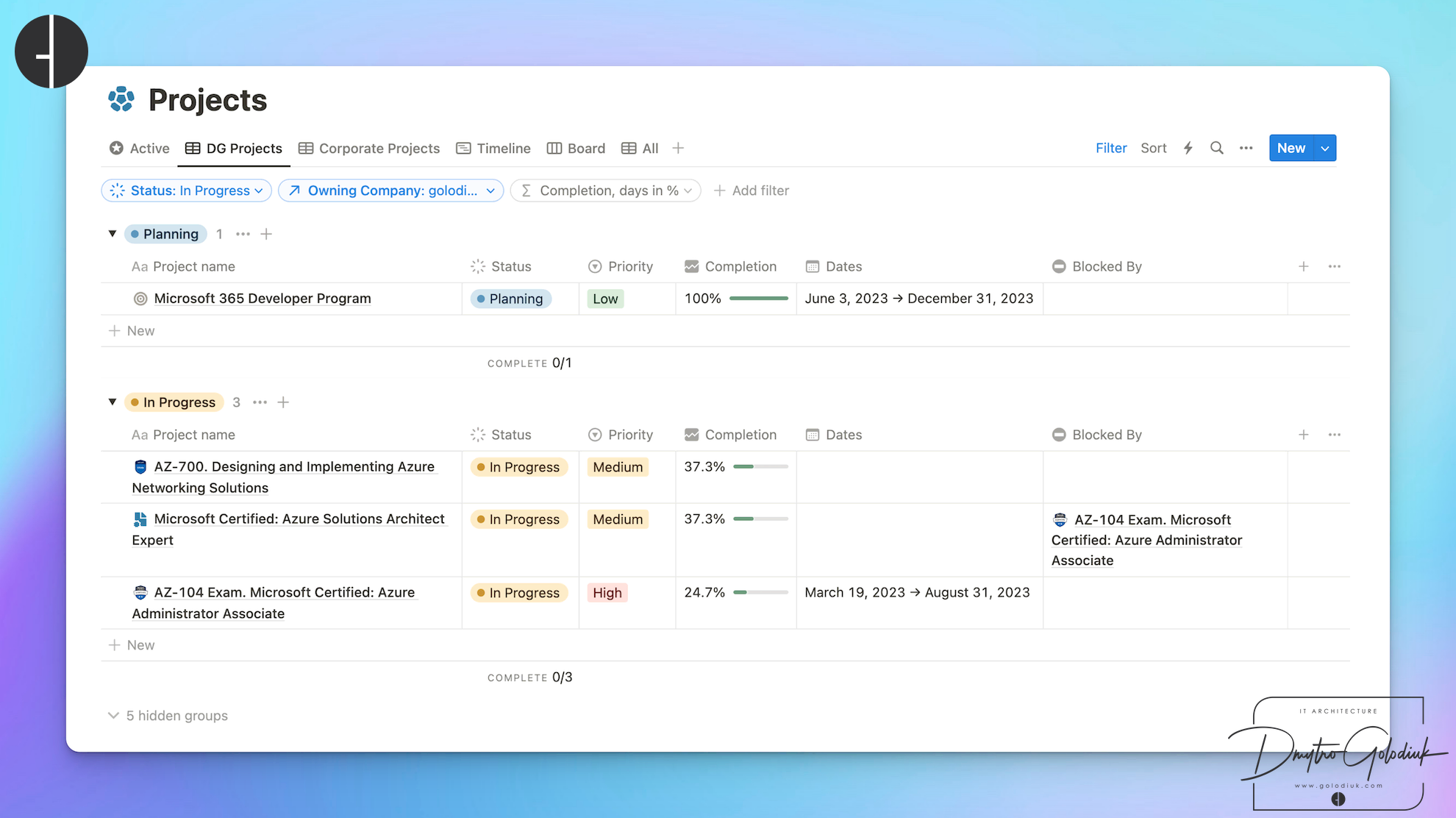Add item to Planning group via plus
Image resolution: width=1456 pixels, height=818 pixels.
(266, 234)
